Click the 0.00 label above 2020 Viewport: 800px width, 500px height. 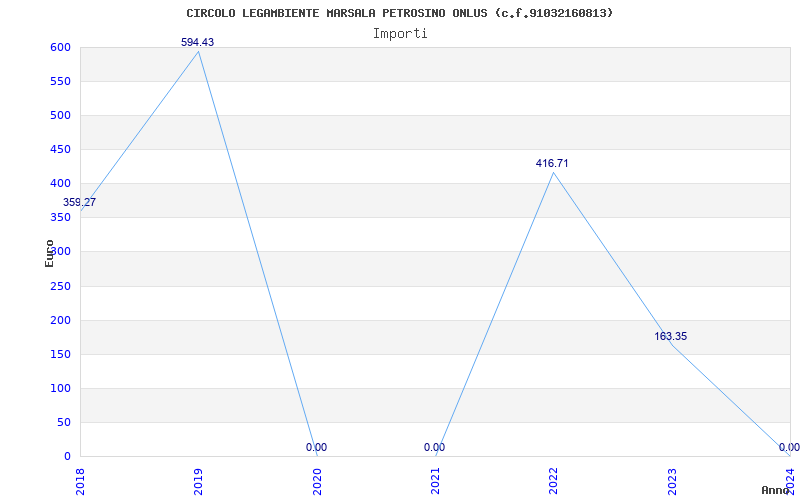316,447
